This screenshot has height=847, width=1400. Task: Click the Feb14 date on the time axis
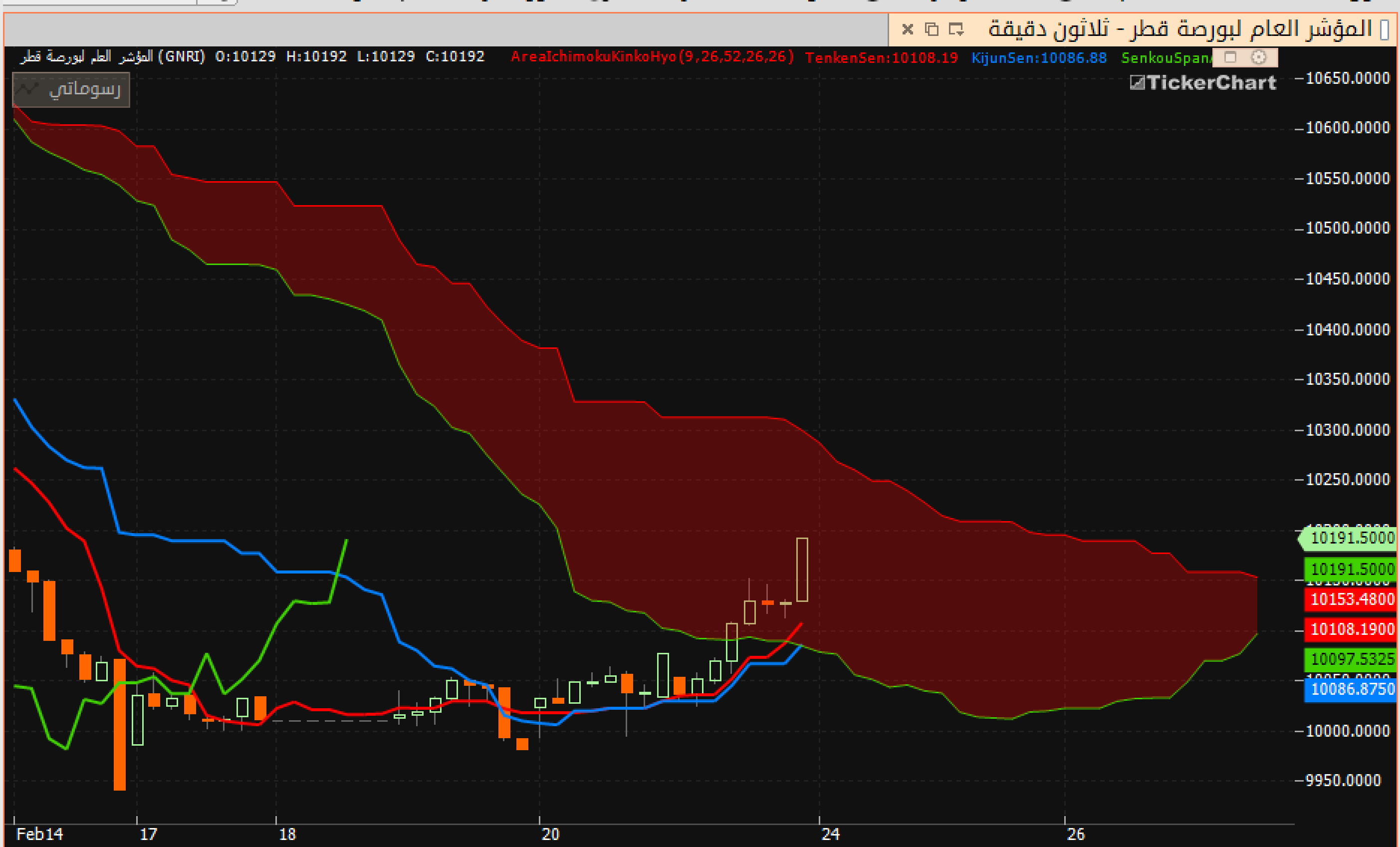[x=40, y=834]
